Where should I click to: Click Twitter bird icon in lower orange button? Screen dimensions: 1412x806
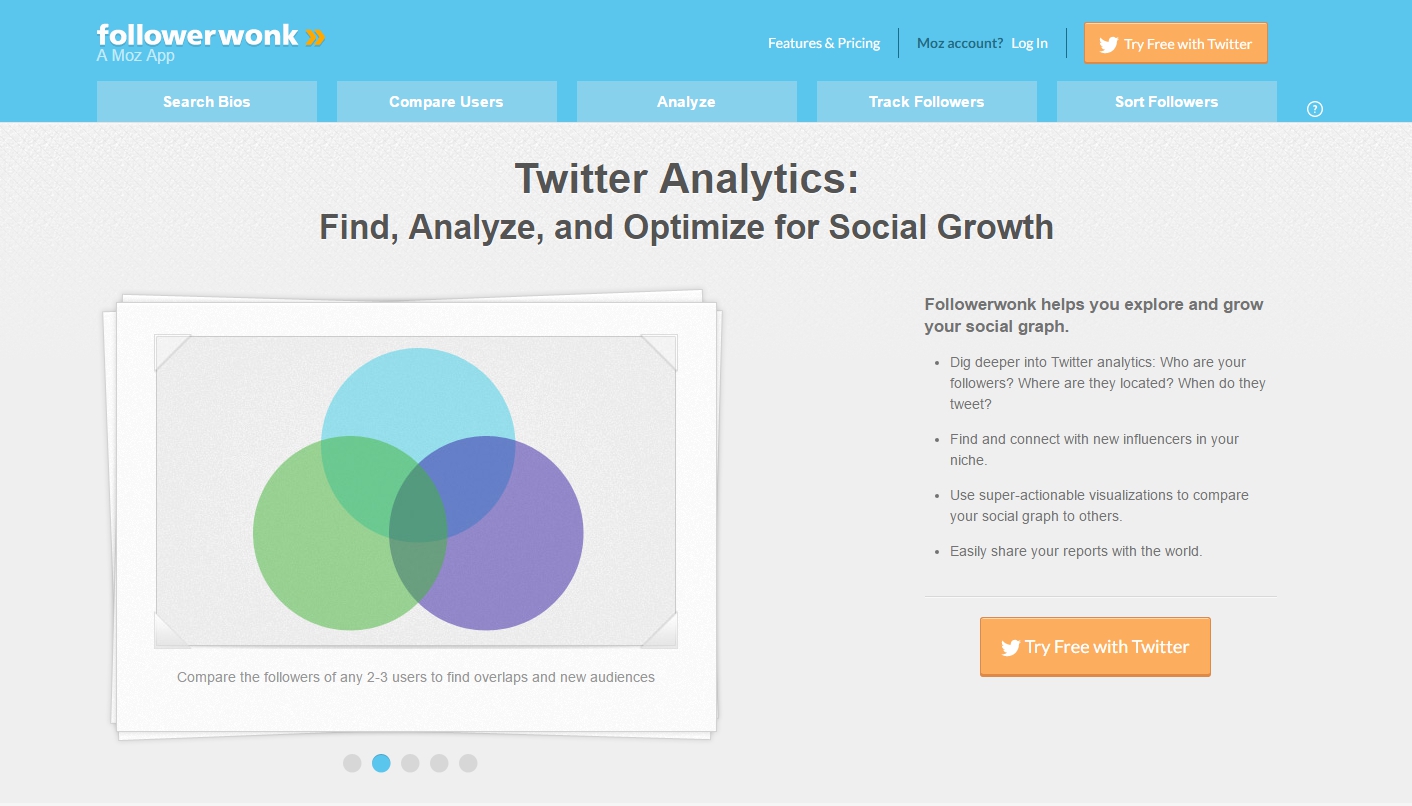[1011, 647]
